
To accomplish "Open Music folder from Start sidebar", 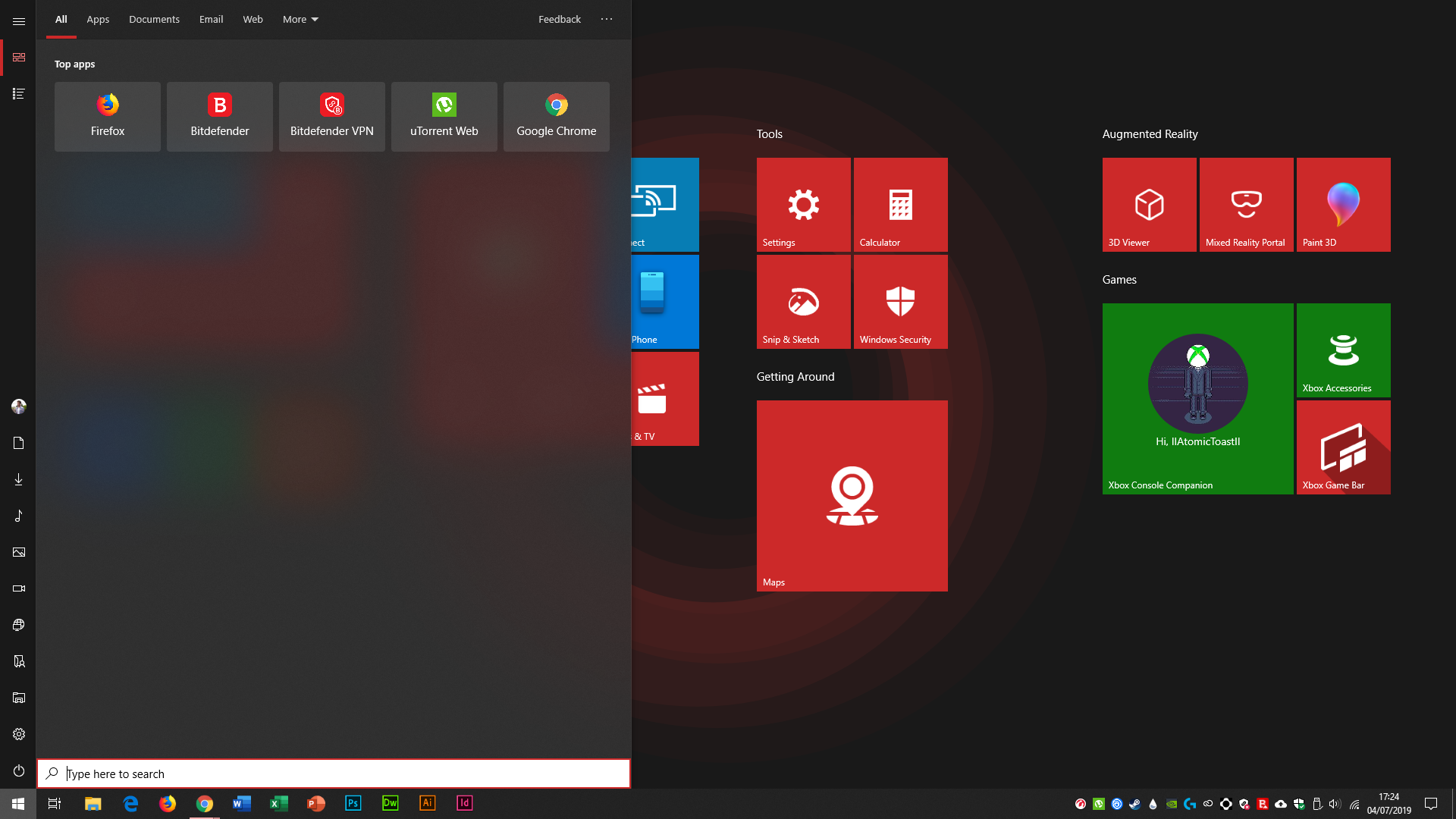I will [18, 516].
